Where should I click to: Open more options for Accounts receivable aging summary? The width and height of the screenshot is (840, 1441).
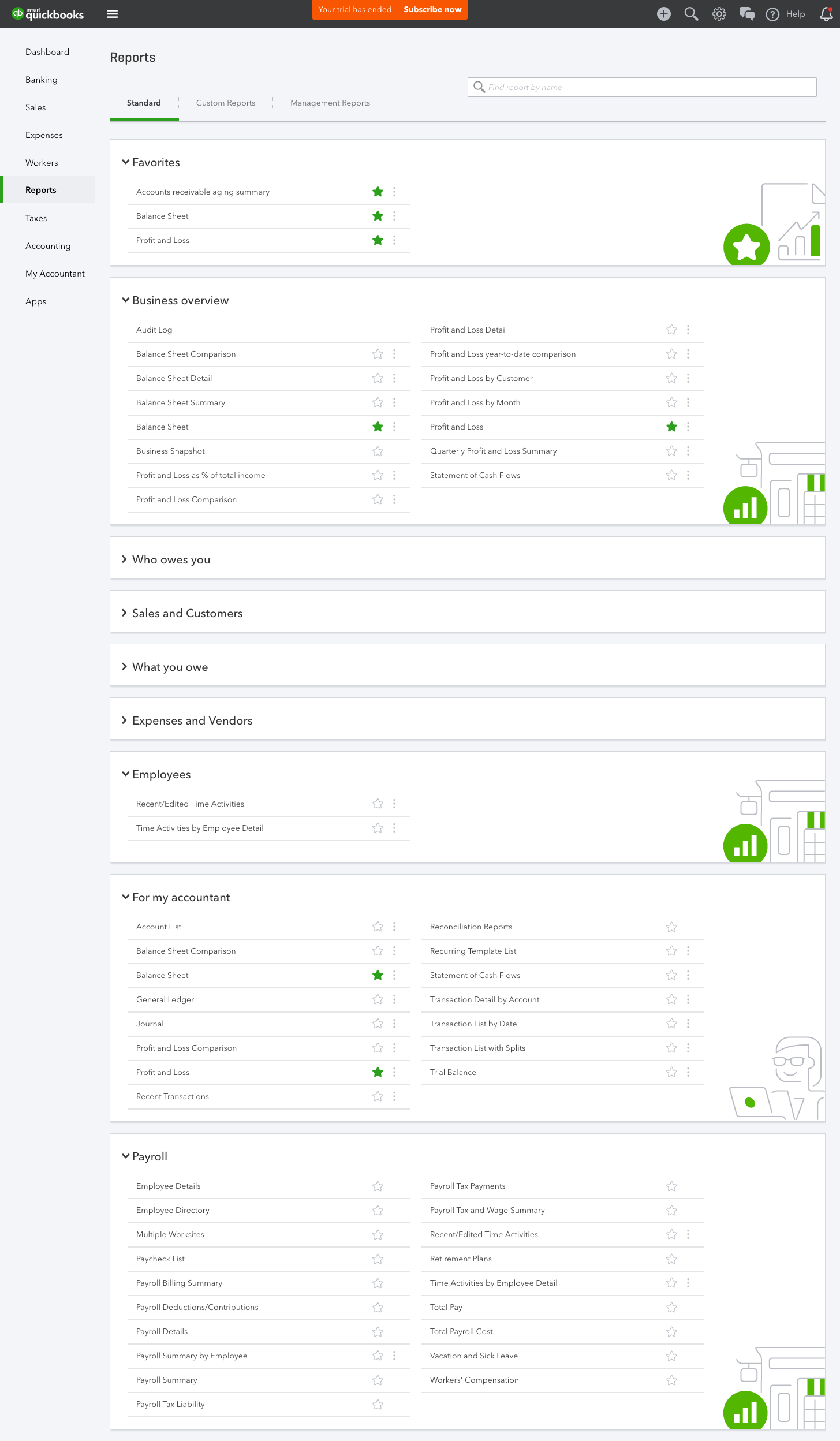coord(394,192)
